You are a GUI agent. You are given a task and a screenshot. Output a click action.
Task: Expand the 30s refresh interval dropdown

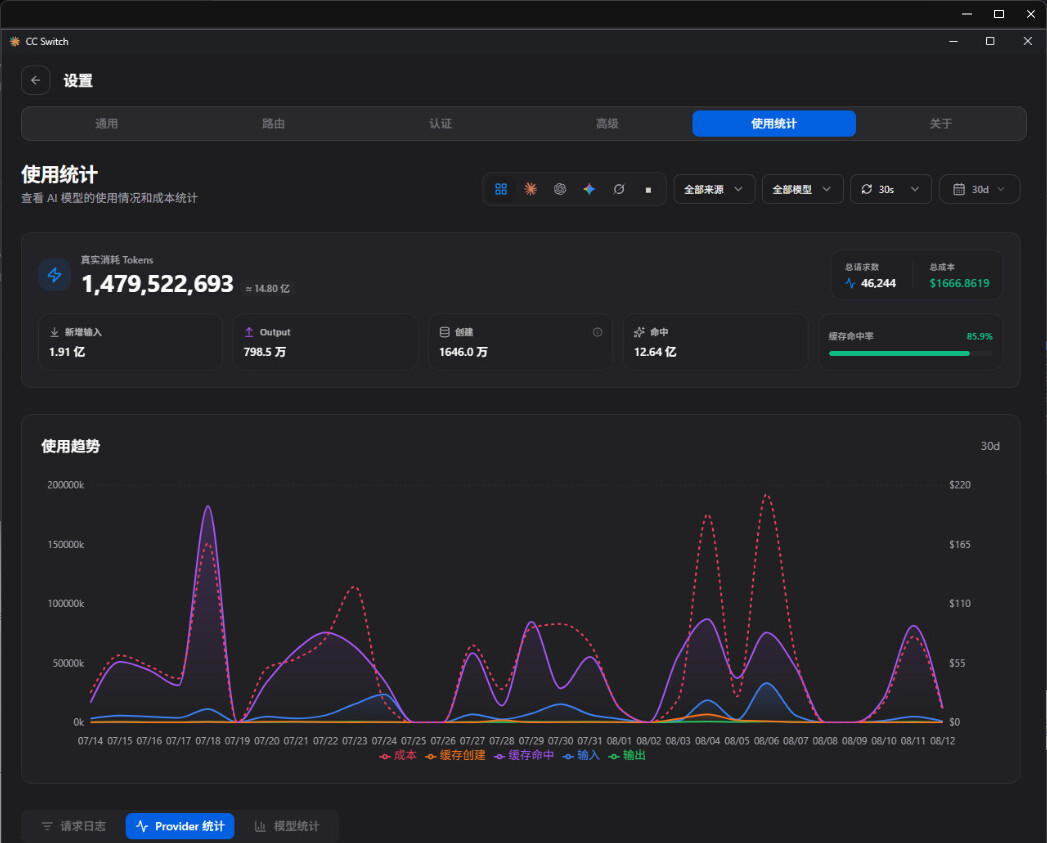click(890, 189)
